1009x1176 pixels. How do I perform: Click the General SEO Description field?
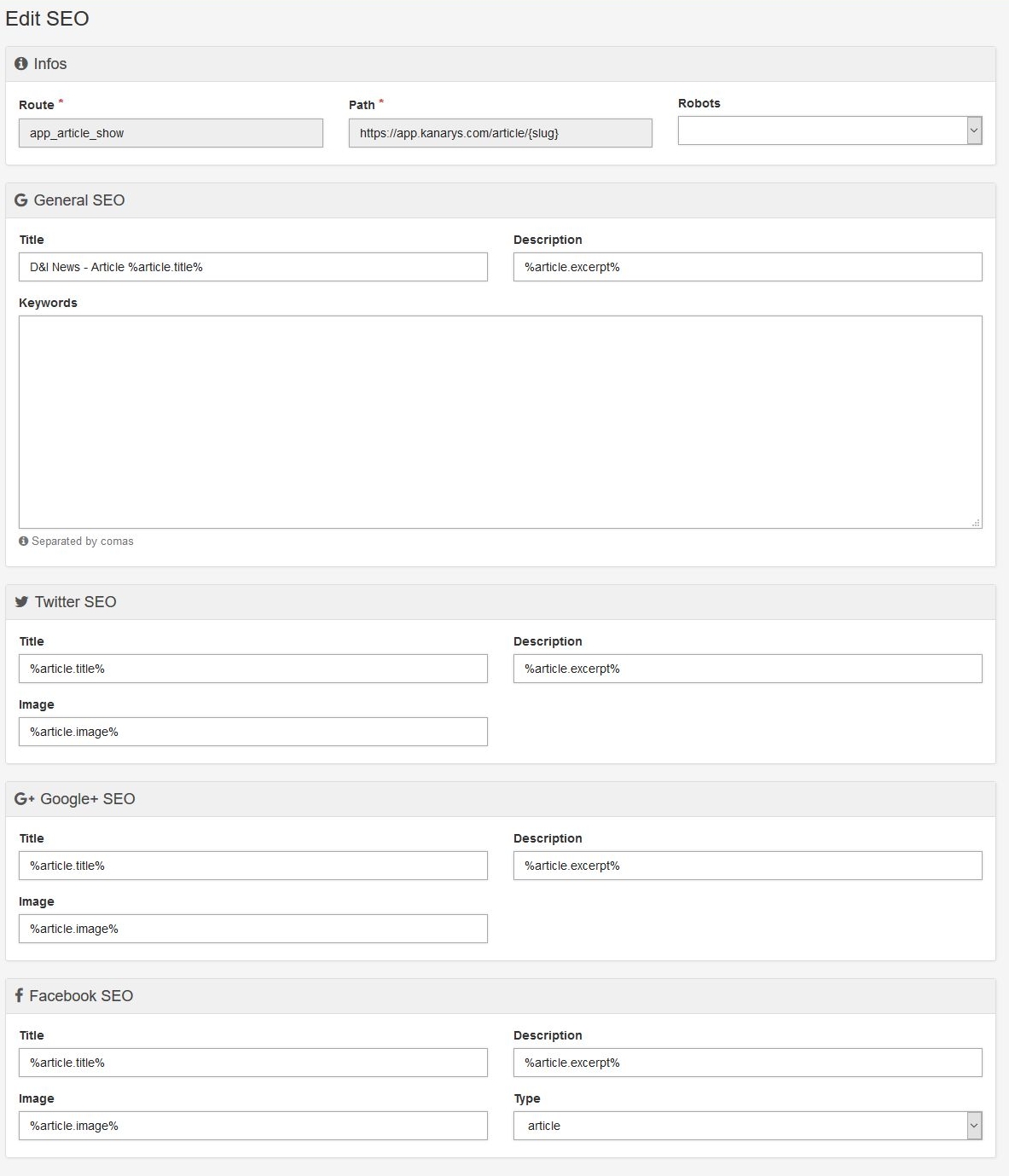[747, 267]
